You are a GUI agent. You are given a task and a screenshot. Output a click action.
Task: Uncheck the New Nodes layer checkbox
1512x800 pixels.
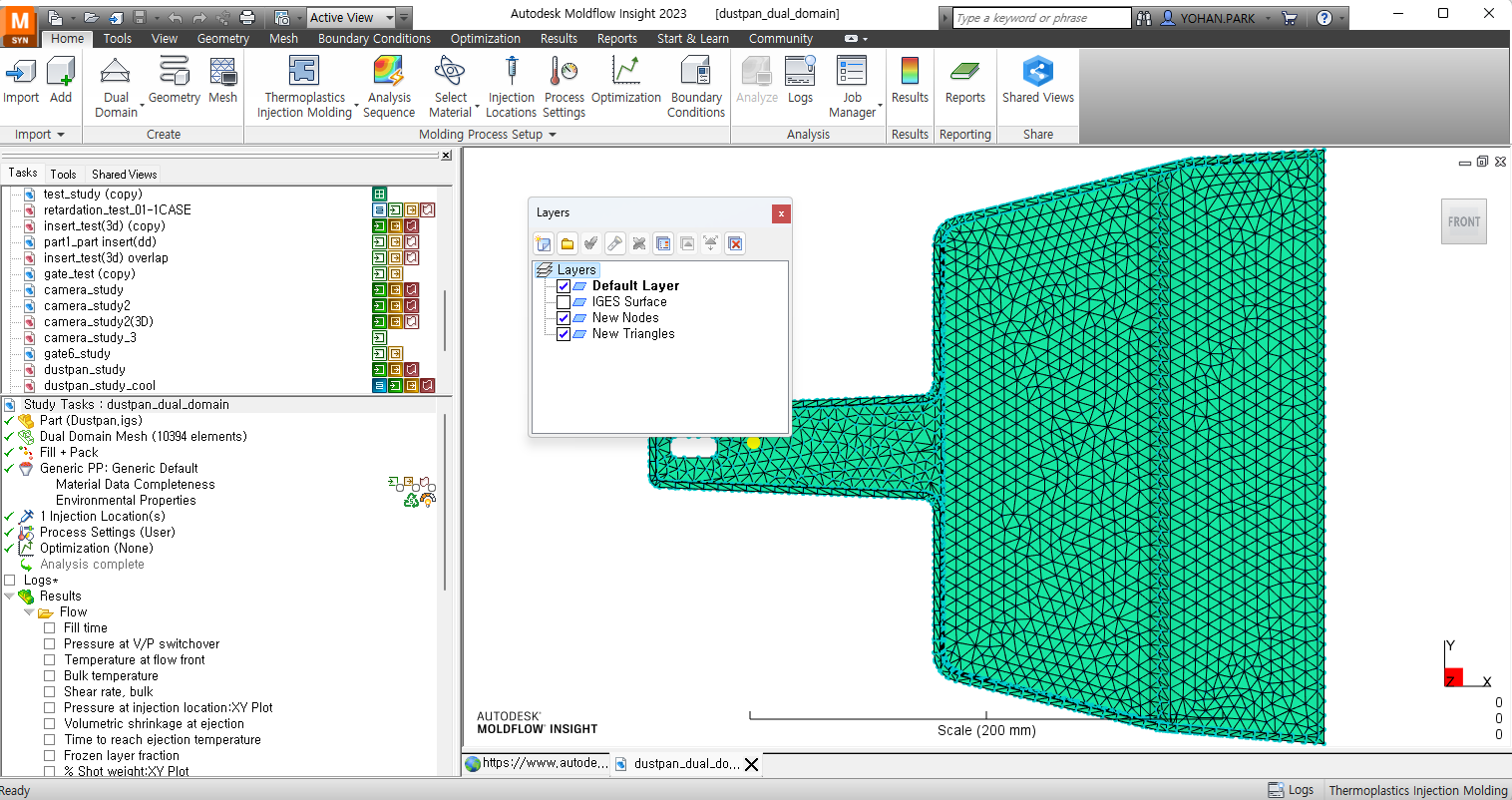pos(564,318)
